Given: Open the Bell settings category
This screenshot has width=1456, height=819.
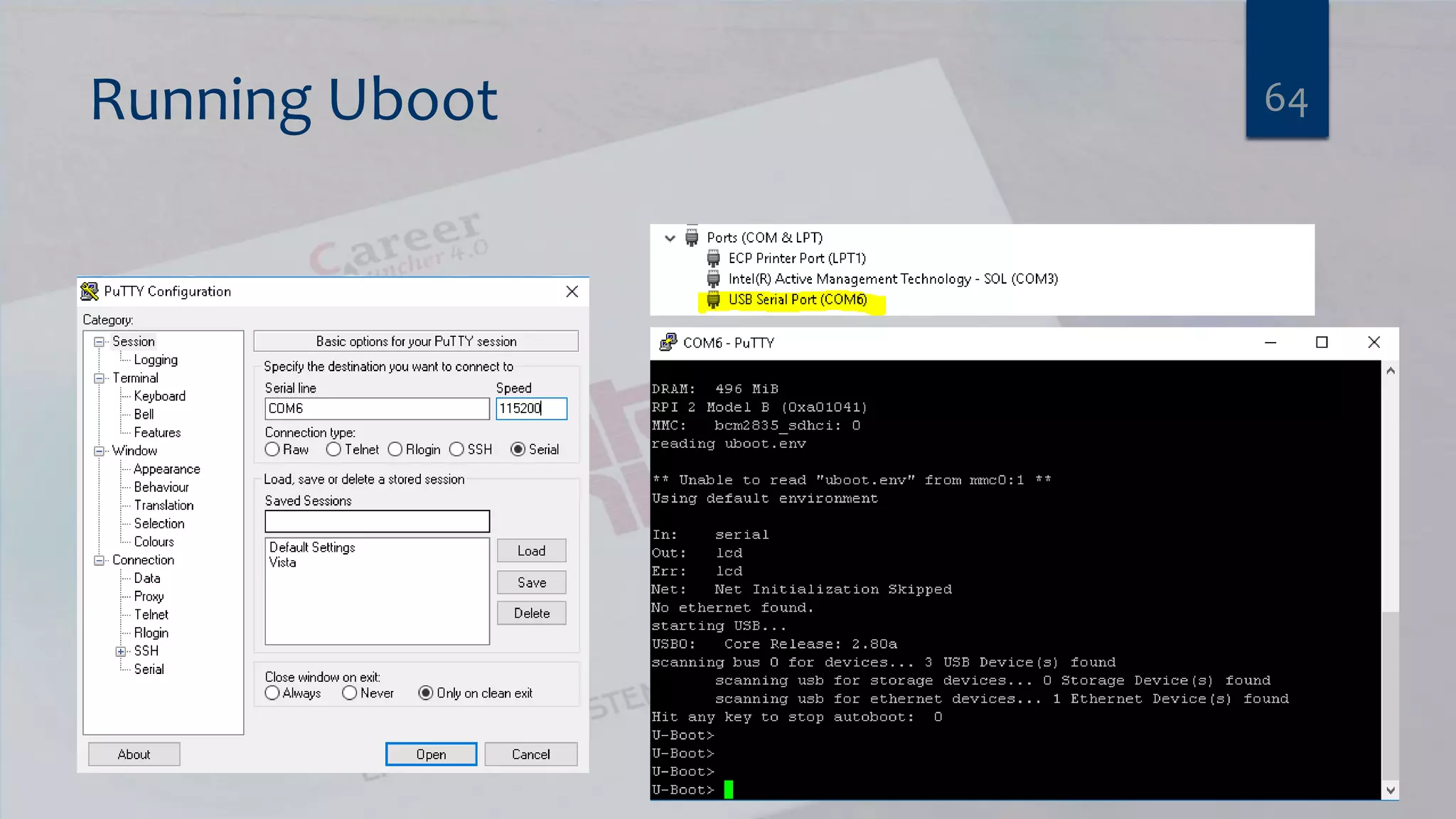Looking at the screenshot, I should [x=144, y=414].
